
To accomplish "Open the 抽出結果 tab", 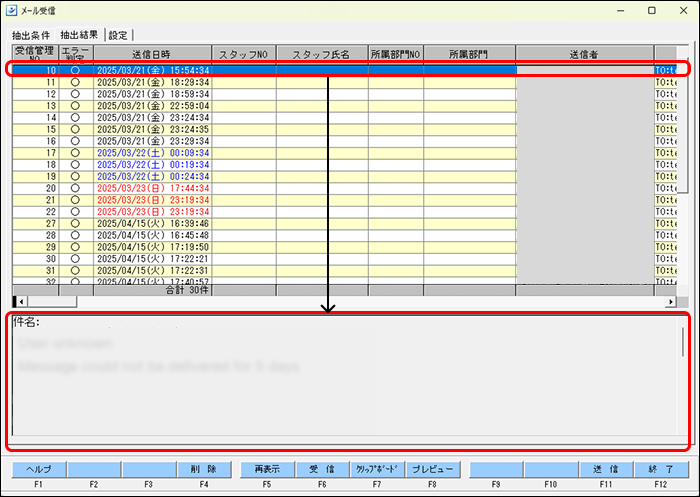I will click(79, 34).
